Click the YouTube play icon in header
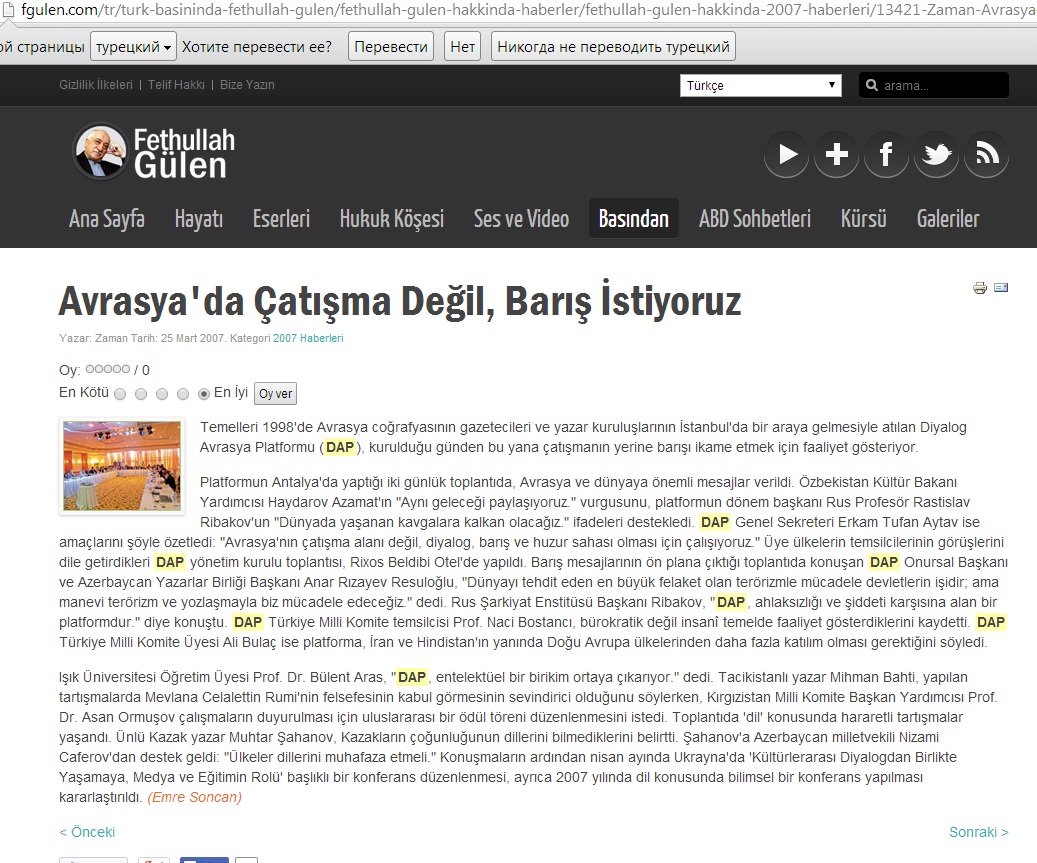The image size is (1037, 863). (x=787, y=154)
